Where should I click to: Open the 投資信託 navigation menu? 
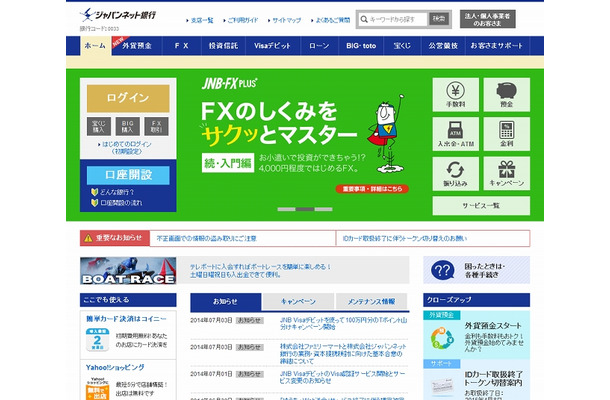[223, 46]
